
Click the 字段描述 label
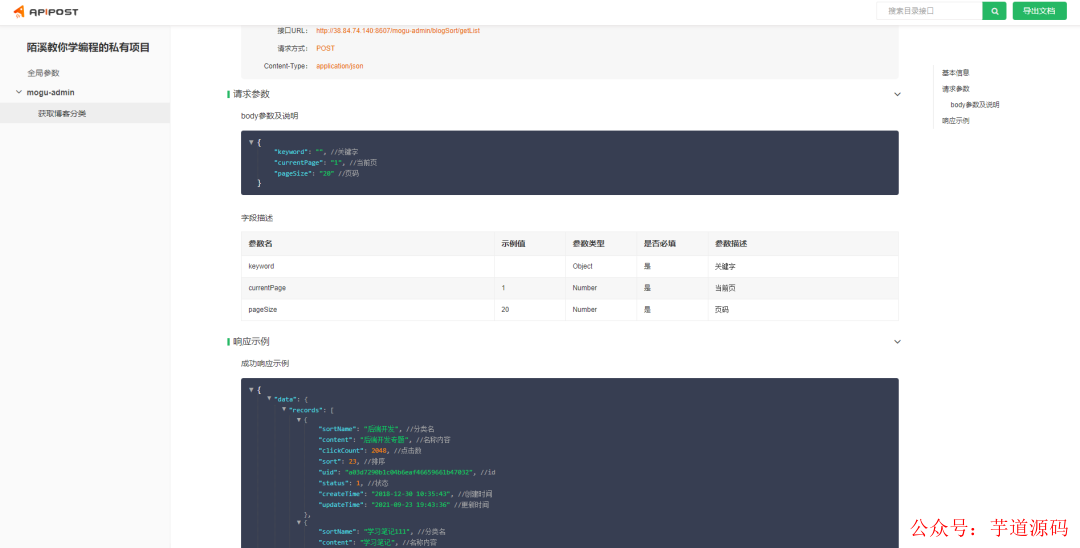click(258, 218)
